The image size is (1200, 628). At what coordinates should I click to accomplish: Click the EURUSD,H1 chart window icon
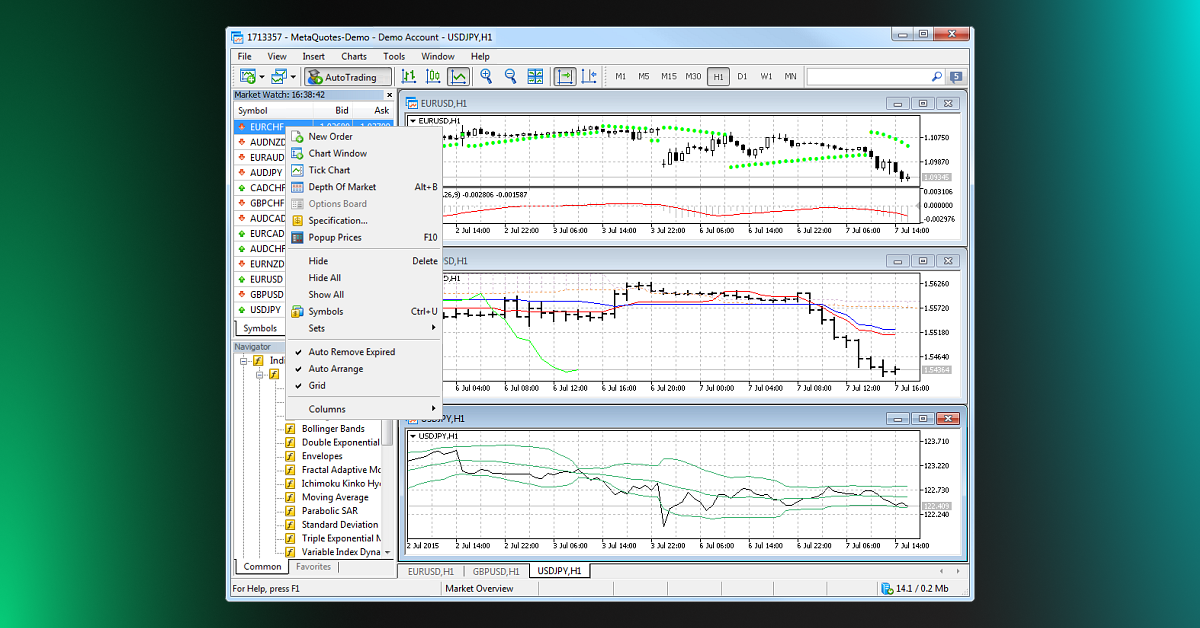point(410,103)
